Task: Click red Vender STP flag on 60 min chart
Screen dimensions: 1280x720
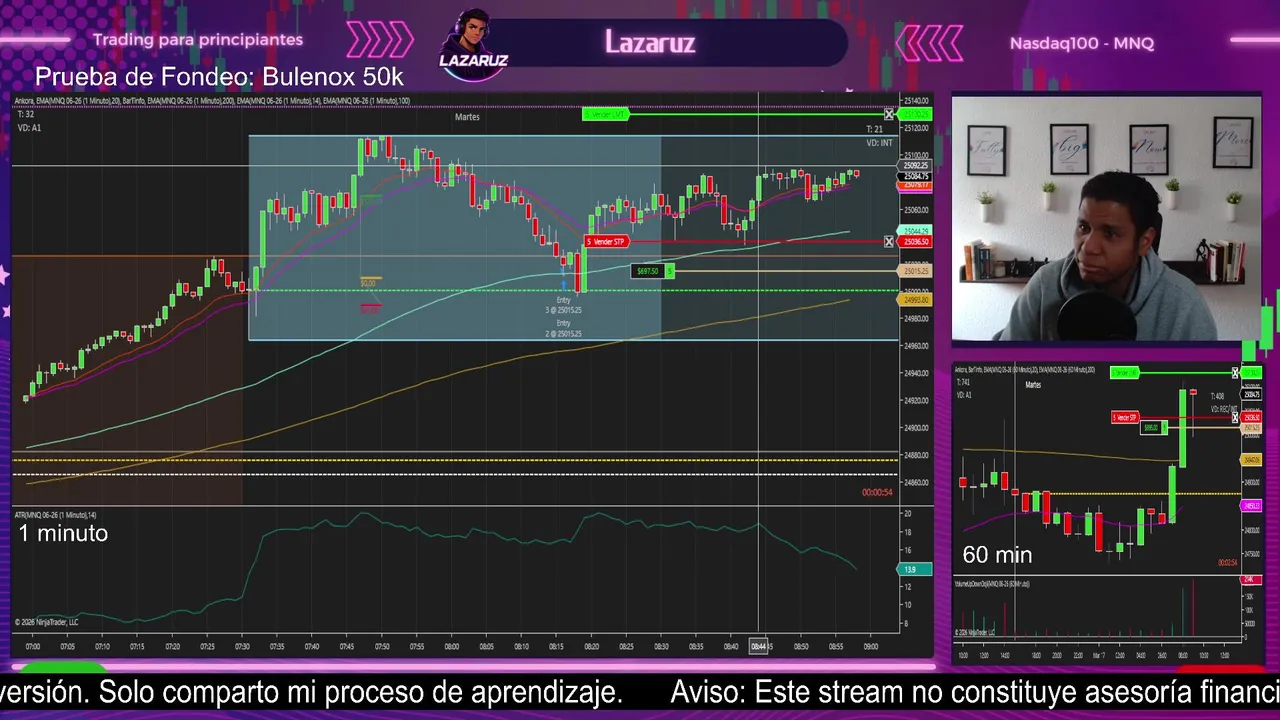Action: [x=1126, y=417]
